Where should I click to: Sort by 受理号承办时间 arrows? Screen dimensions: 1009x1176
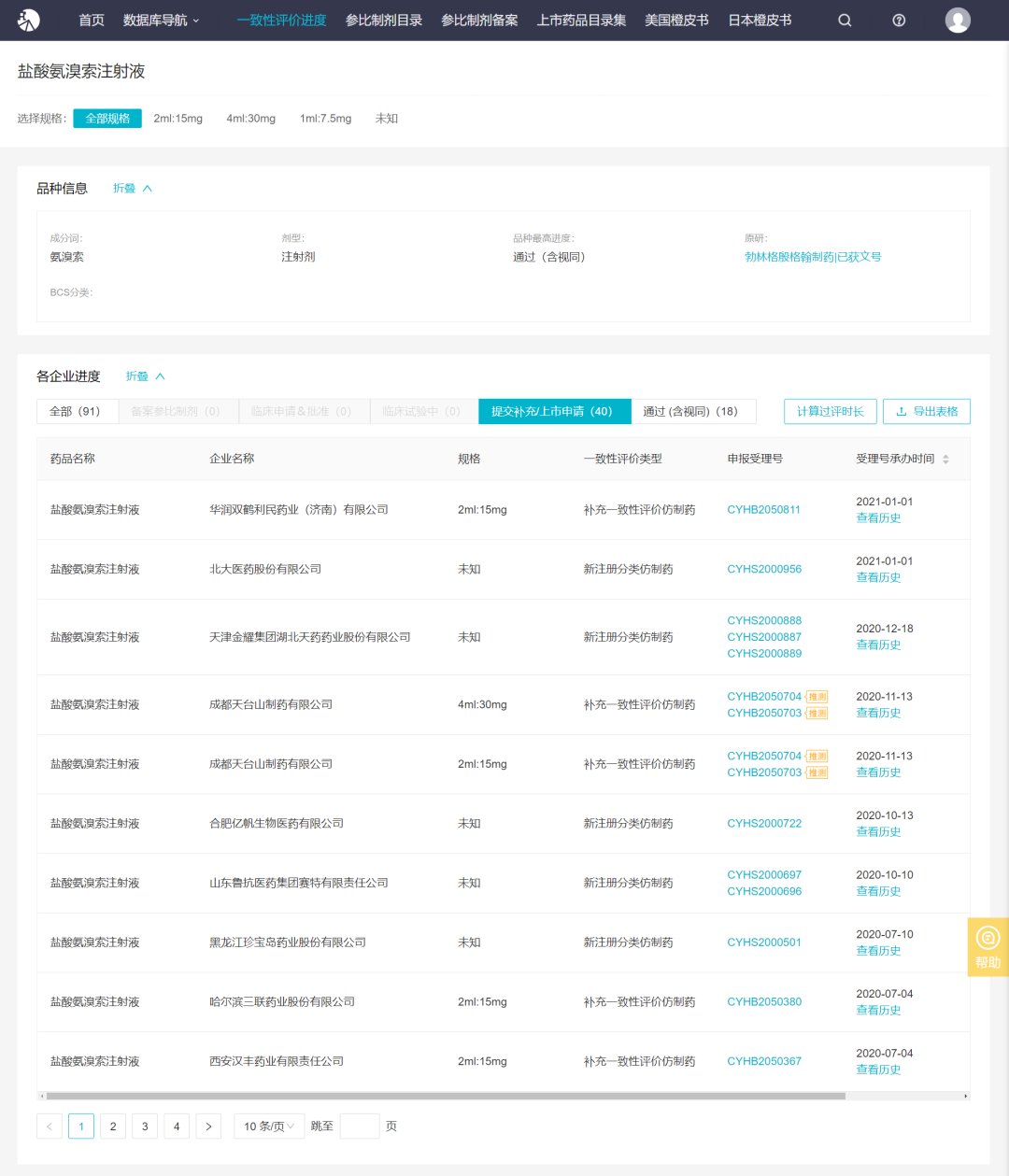945,460
